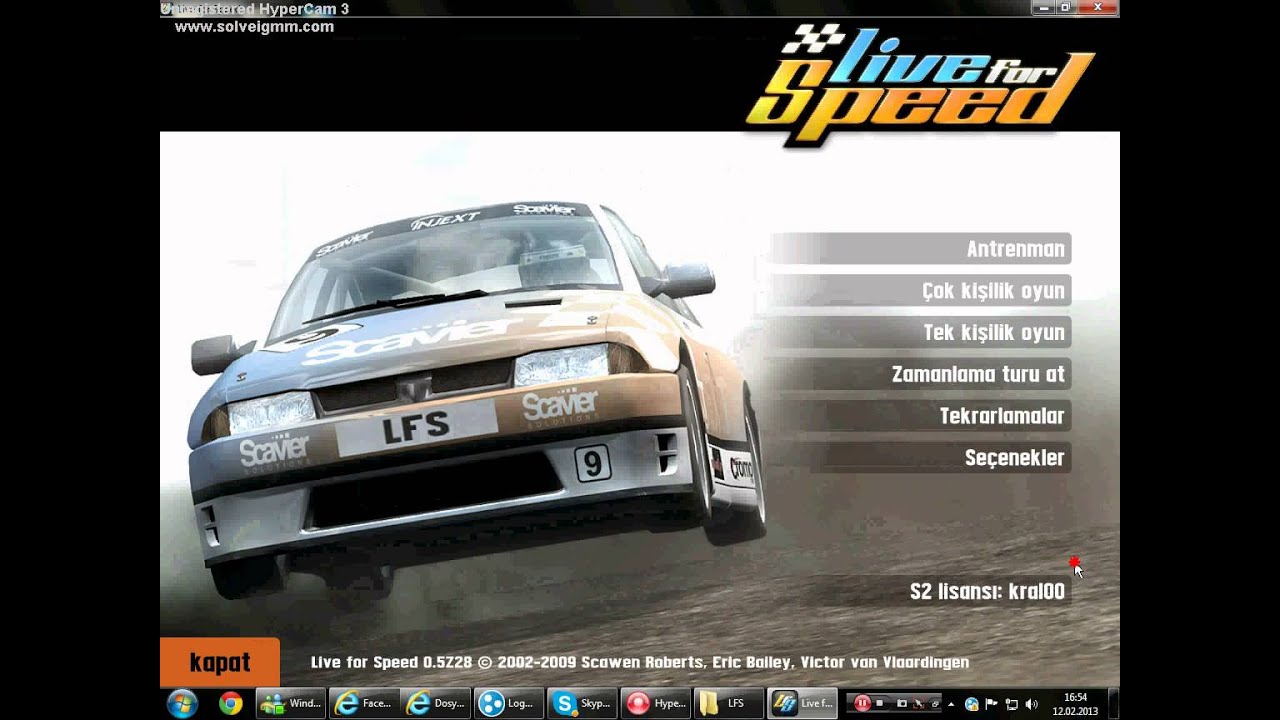Viewport: 1280px width, 720px height.
Task: Switch to Skype on the taskbar
Action: pyautogui.click(x=583, y=703)
